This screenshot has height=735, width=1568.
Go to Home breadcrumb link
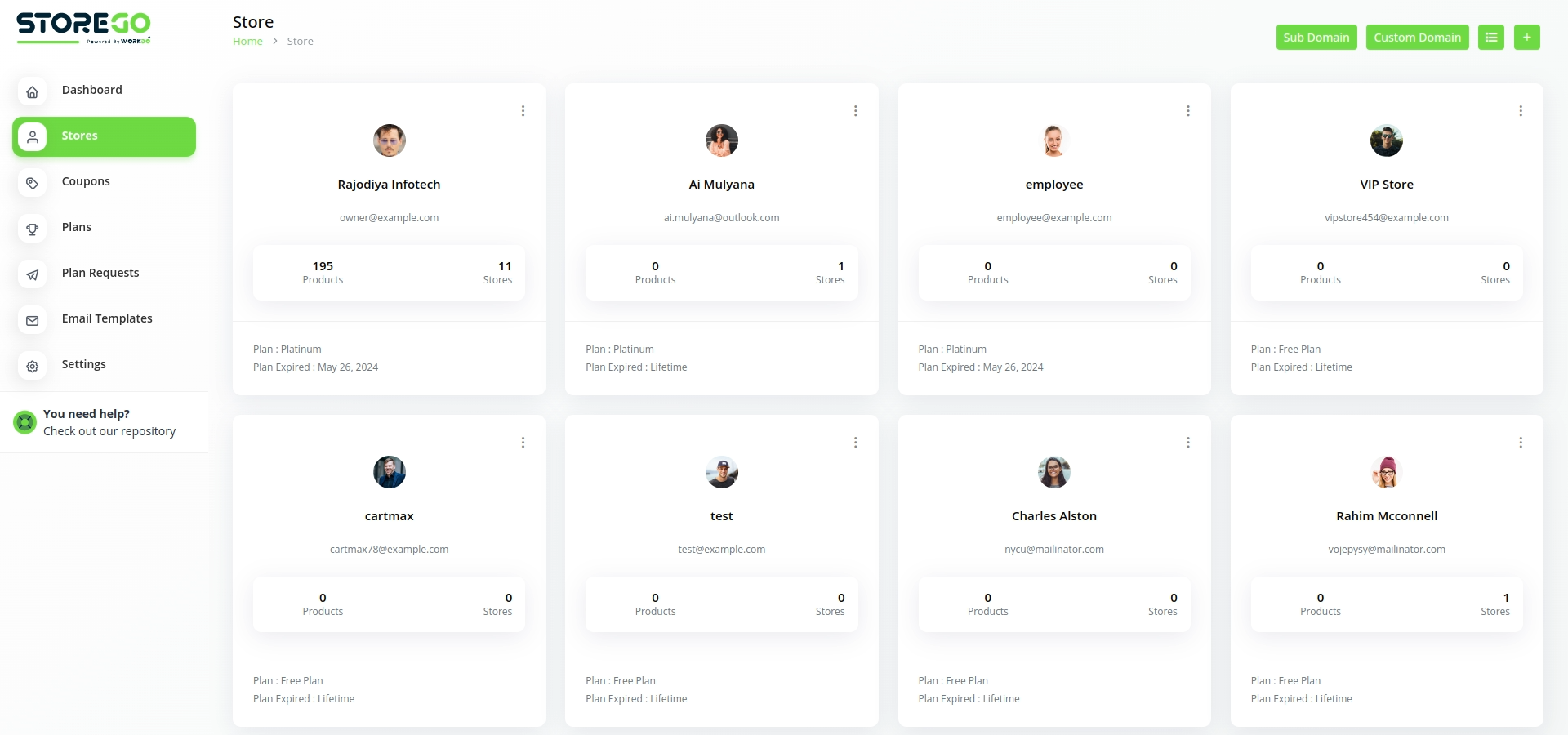click(x=247, y=42)
